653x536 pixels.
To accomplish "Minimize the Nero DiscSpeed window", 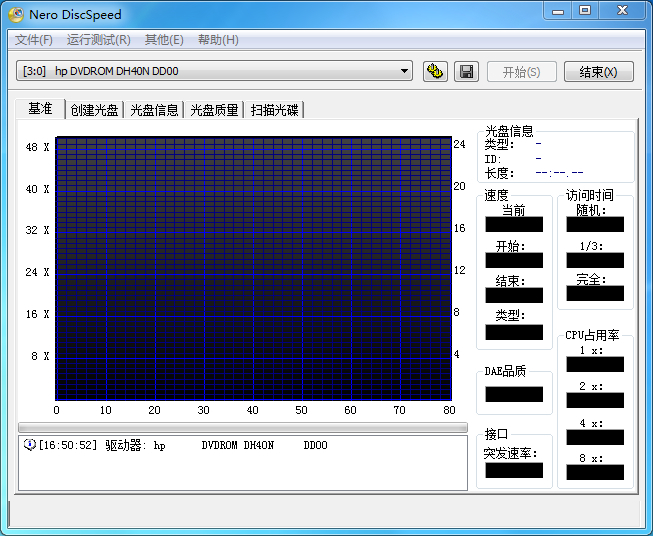I will click(x=558, y=10).
